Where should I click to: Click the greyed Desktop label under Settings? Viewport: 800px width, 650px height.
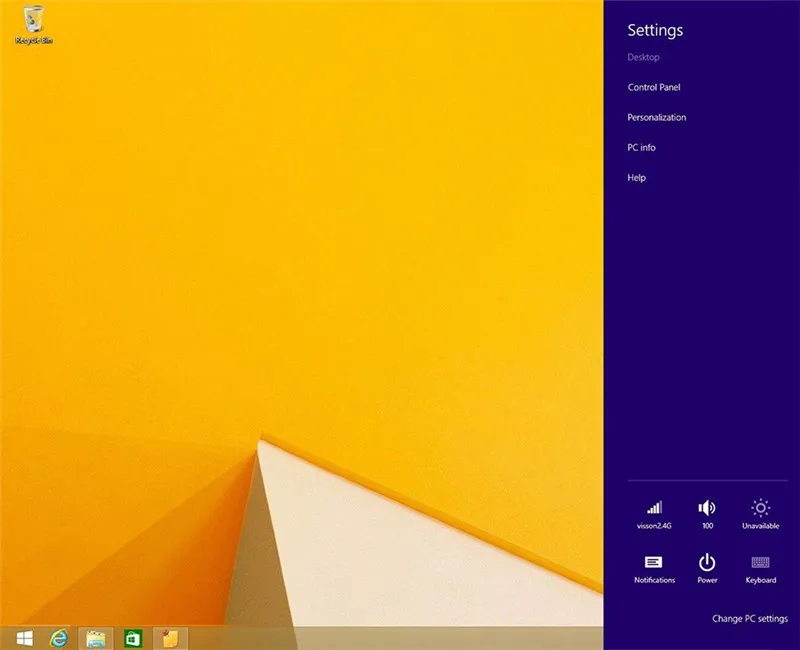click(x=643, y=57)
